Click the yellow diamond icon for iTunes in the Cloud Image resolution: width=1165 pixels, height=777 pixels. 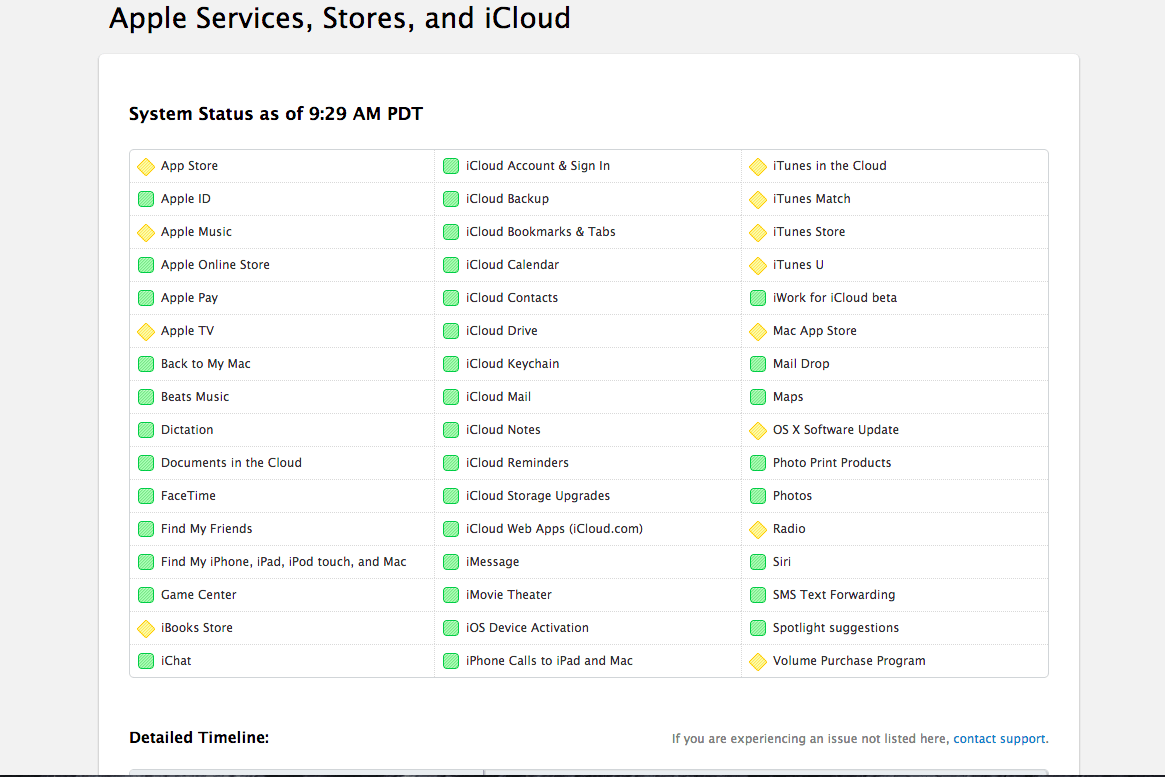758,166
